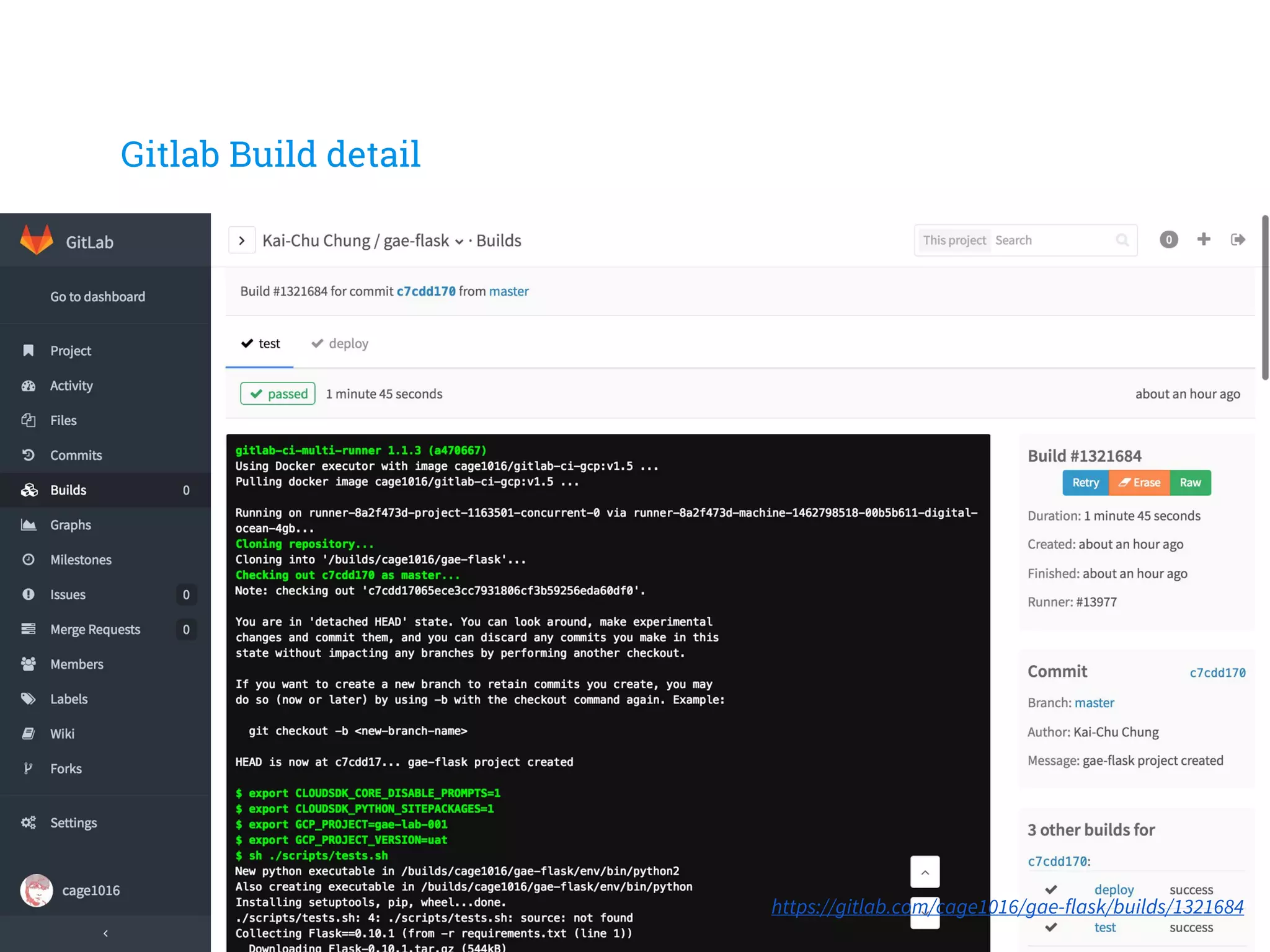The image size is (1270, 952).
Task: Click the Builds heading in breadcrumb
Action: (x=499, y=240)
